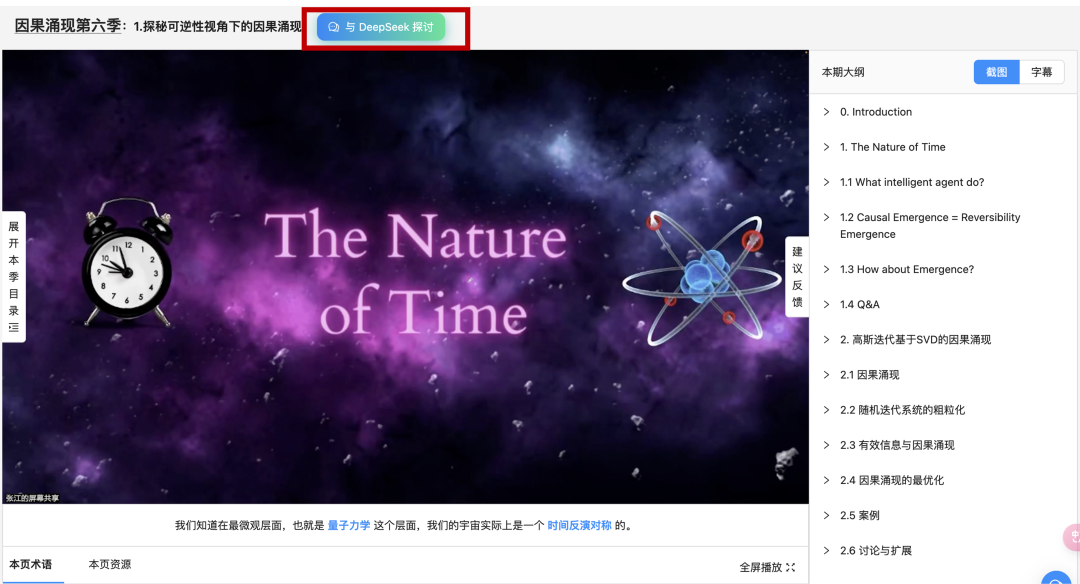1080x584 pixels.
Task: Click the list icon under 展开本季目录
Action: (x=14, y=328)
